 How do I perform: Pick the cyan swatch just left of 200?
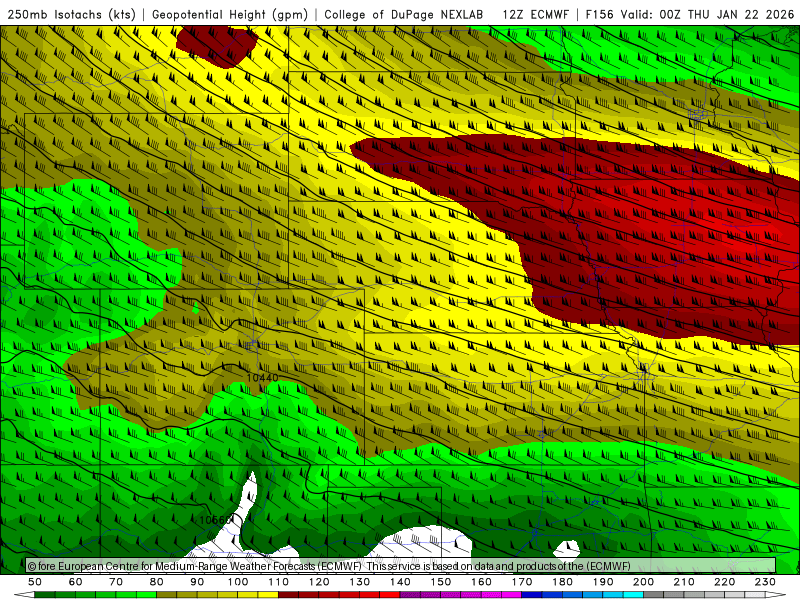634,595
